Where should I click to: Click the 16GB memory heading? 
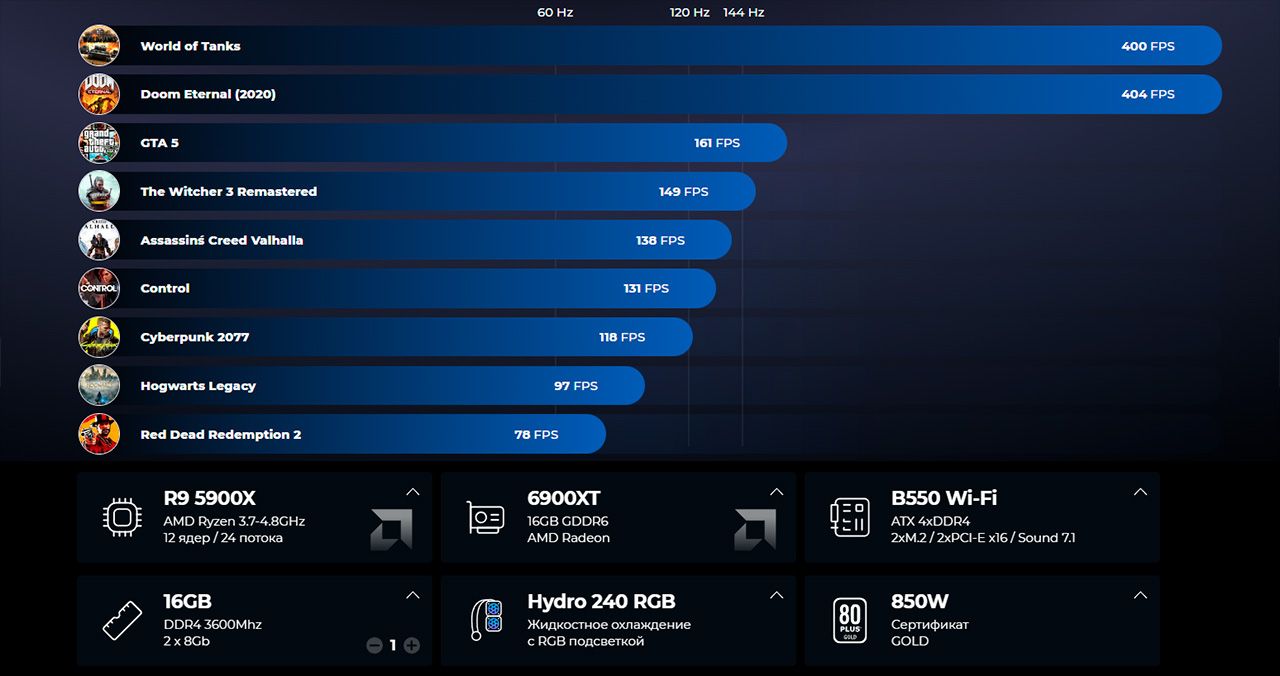coord(187,602)
